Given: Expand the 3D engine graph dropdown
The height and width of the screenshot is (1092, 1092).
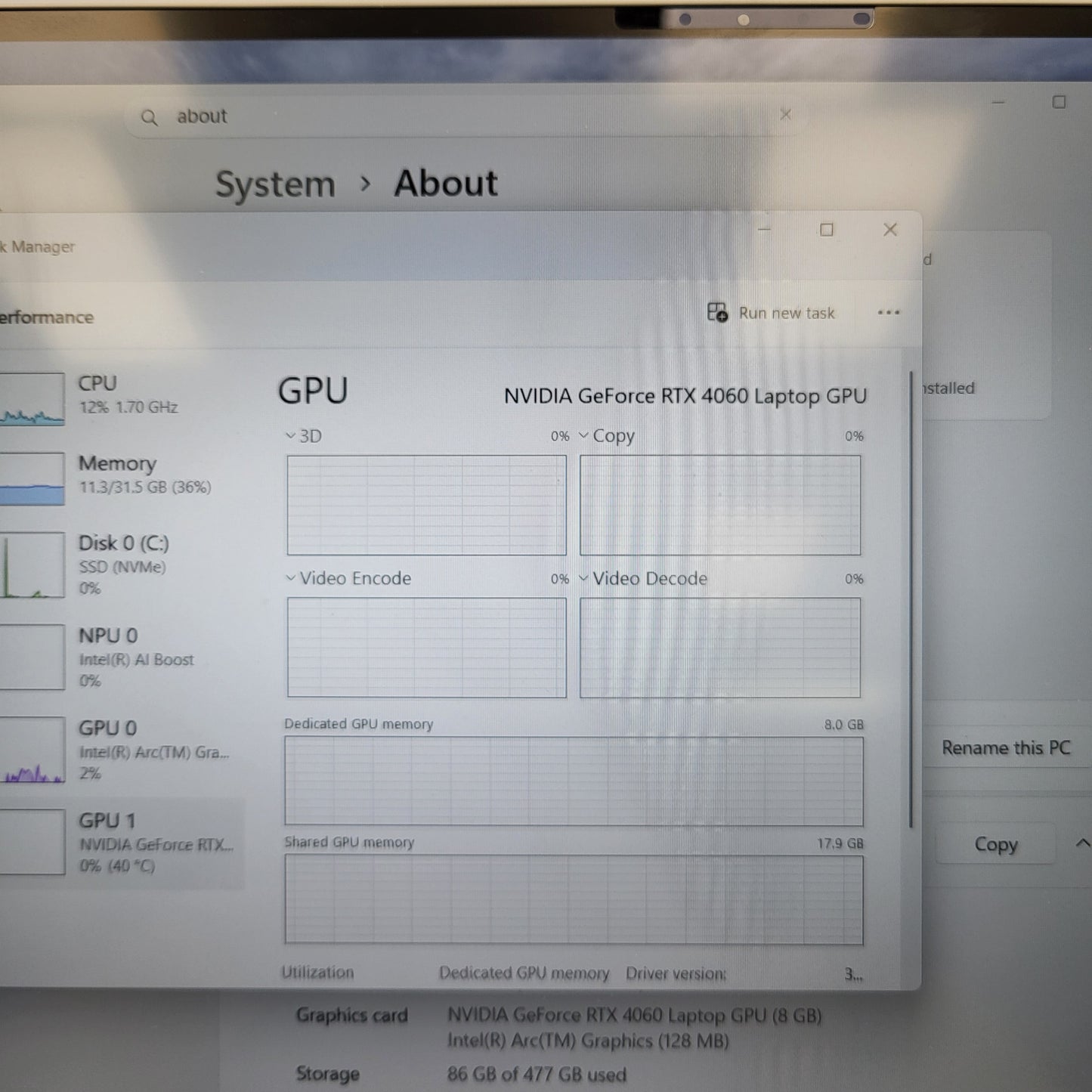Looking at the screenshot, I should point(290,436).
